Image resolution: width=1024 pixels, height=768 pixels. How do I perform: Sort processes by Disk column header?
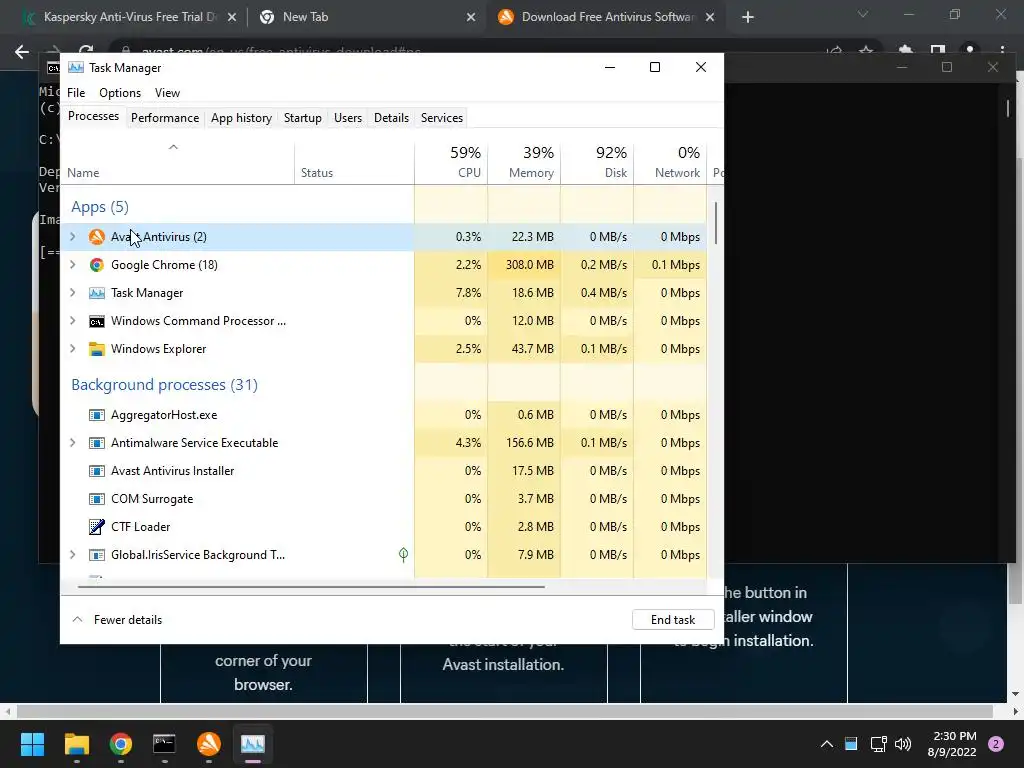click(598, 163)
